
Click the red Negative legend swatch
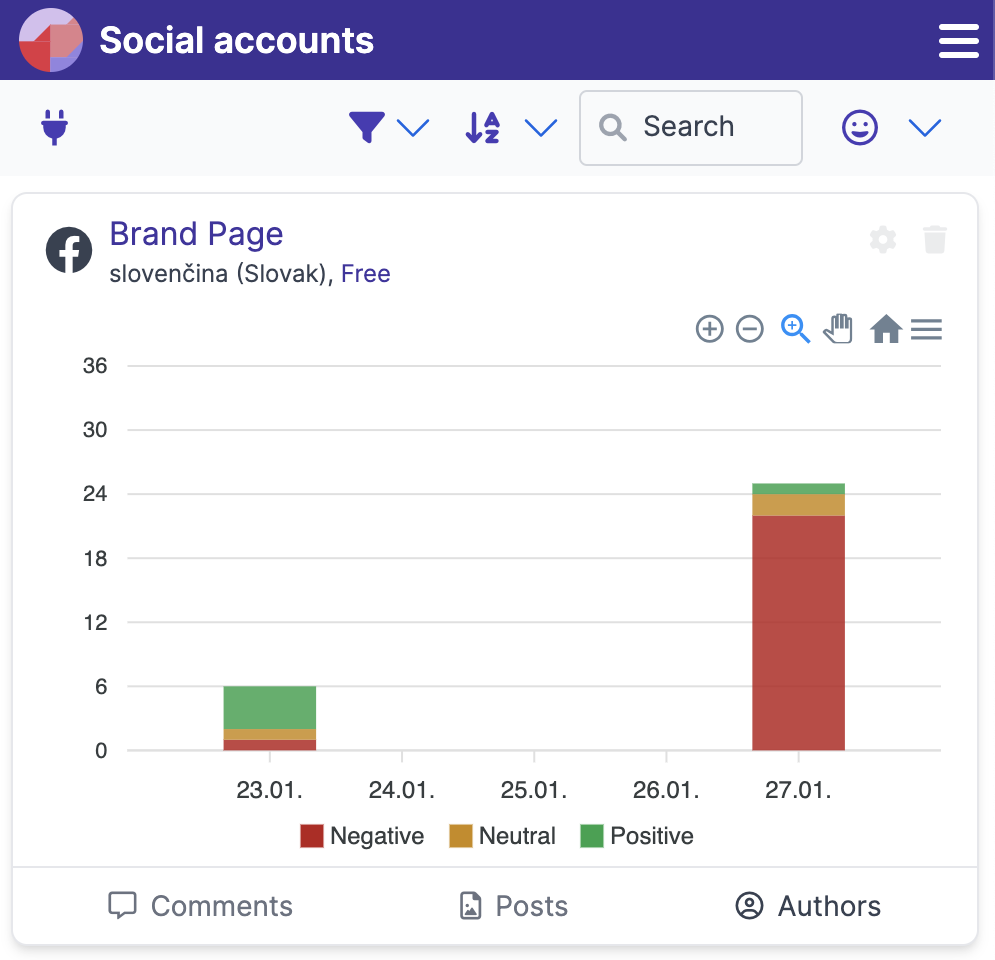pyautogui.click(x=312, y=836)
